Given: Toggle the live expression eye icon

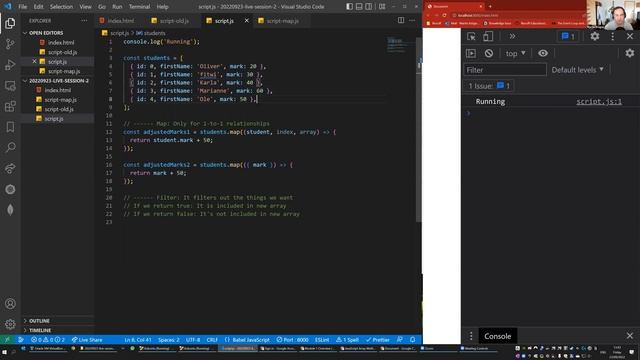Looking at the screenshot, I should (x=543, y=53).
